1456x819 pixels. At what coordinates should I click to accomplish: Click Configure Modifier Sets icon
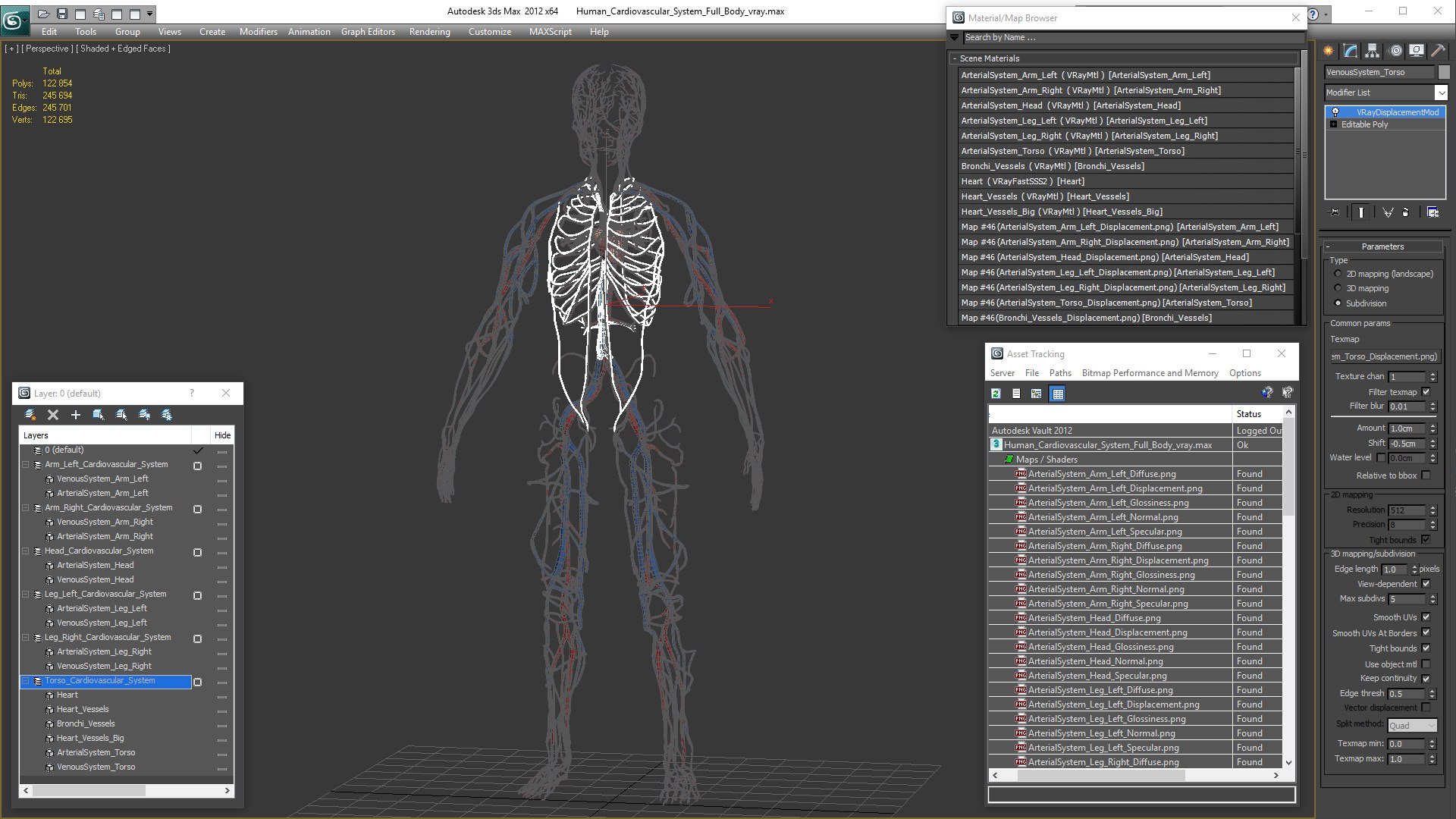pos(1432,212)
